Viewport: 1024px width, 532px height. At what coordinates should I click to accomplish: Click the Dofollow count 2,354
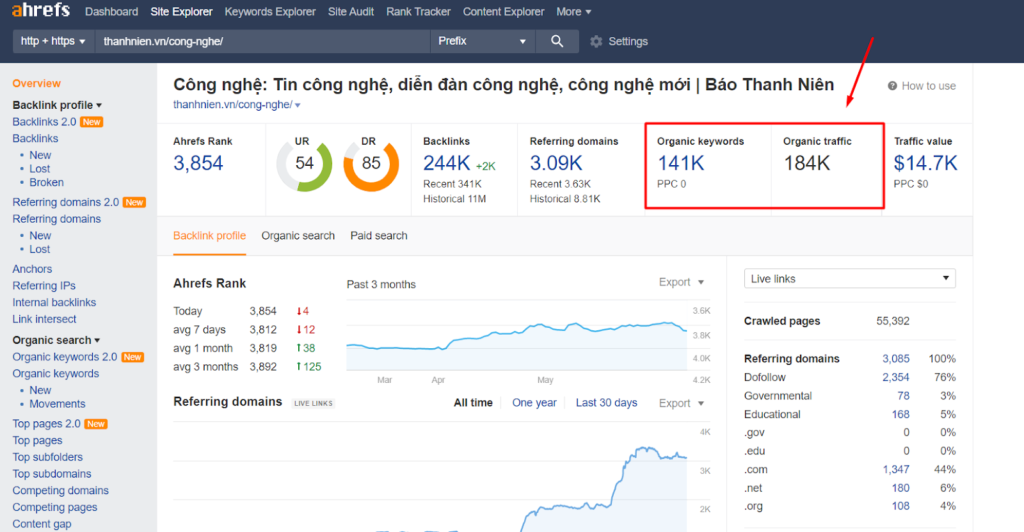pos(896,377)
